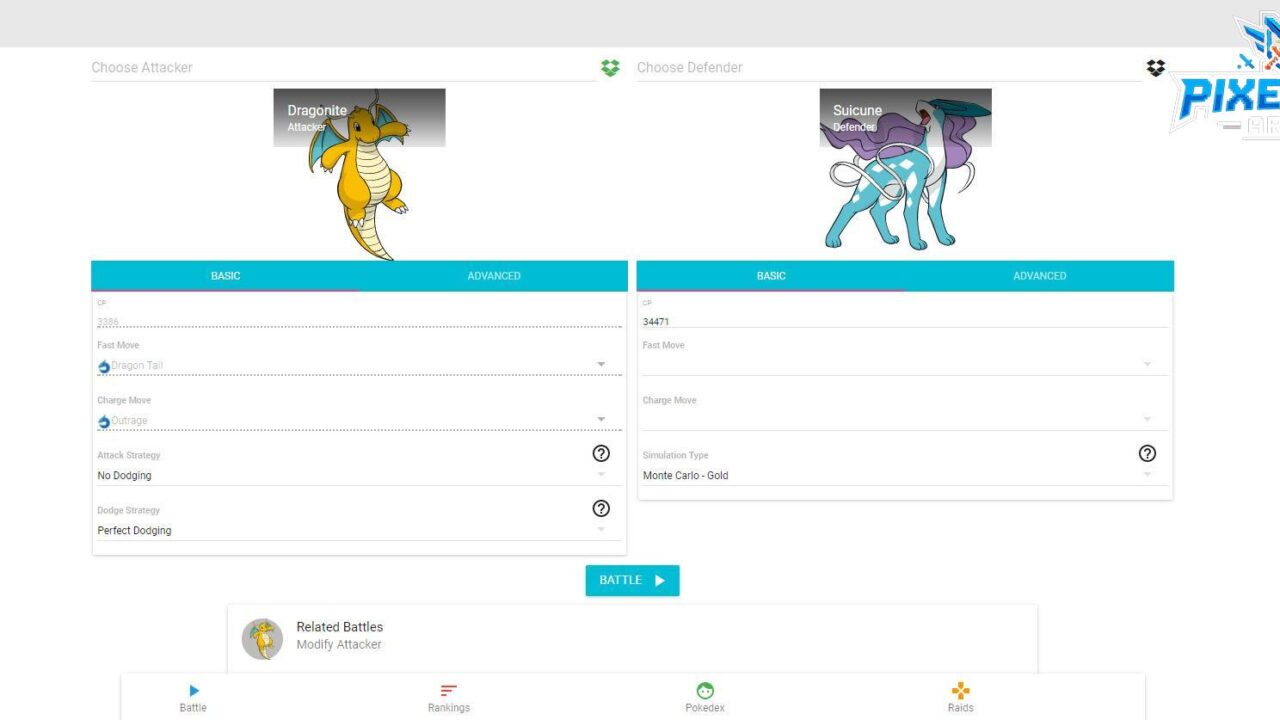
Task: Expand attacker Fast Move dropdown
Action: click(359, 365)
